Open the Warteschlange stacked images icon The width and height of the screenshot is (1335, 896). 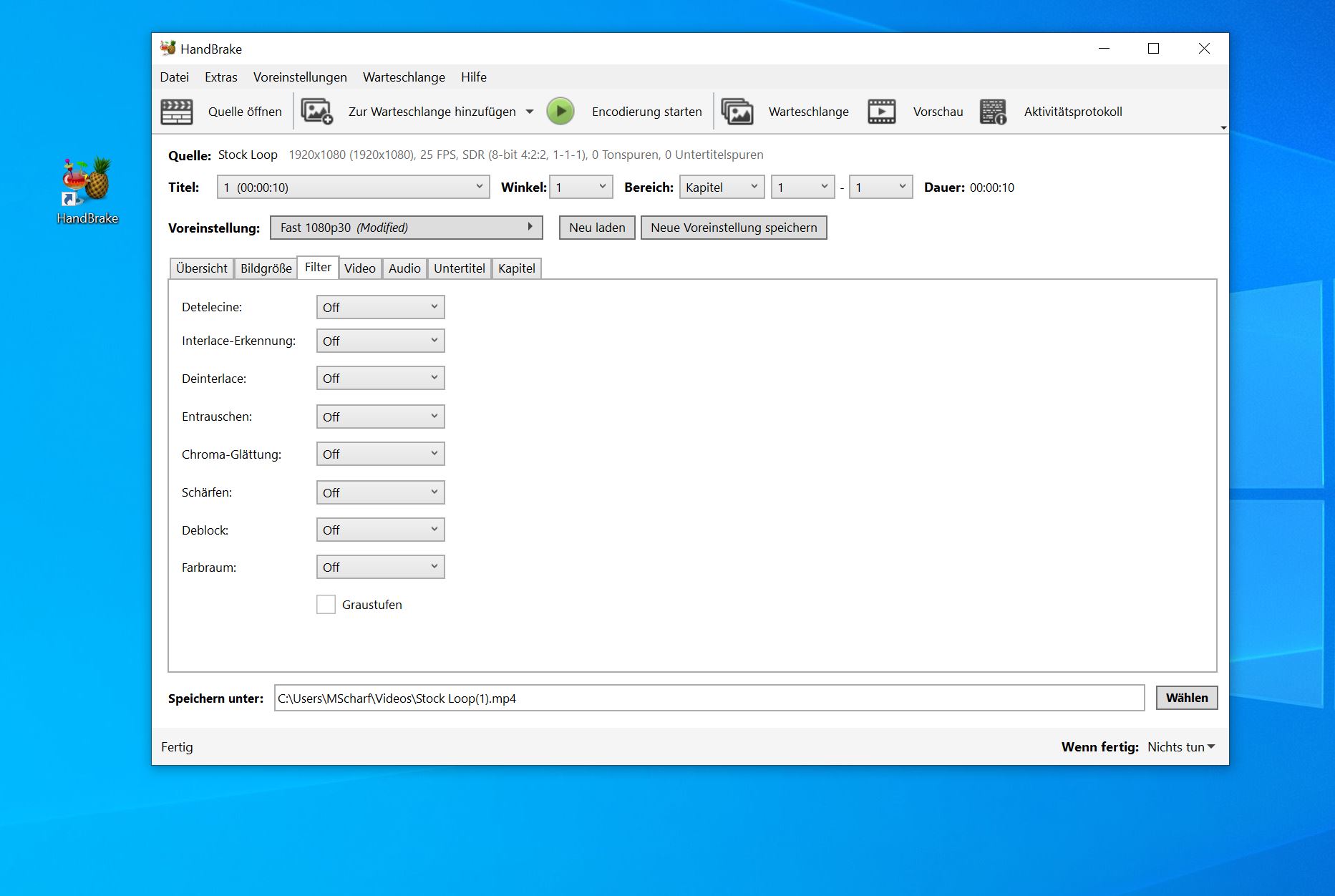pyautogui.click(x=737, y=112)
